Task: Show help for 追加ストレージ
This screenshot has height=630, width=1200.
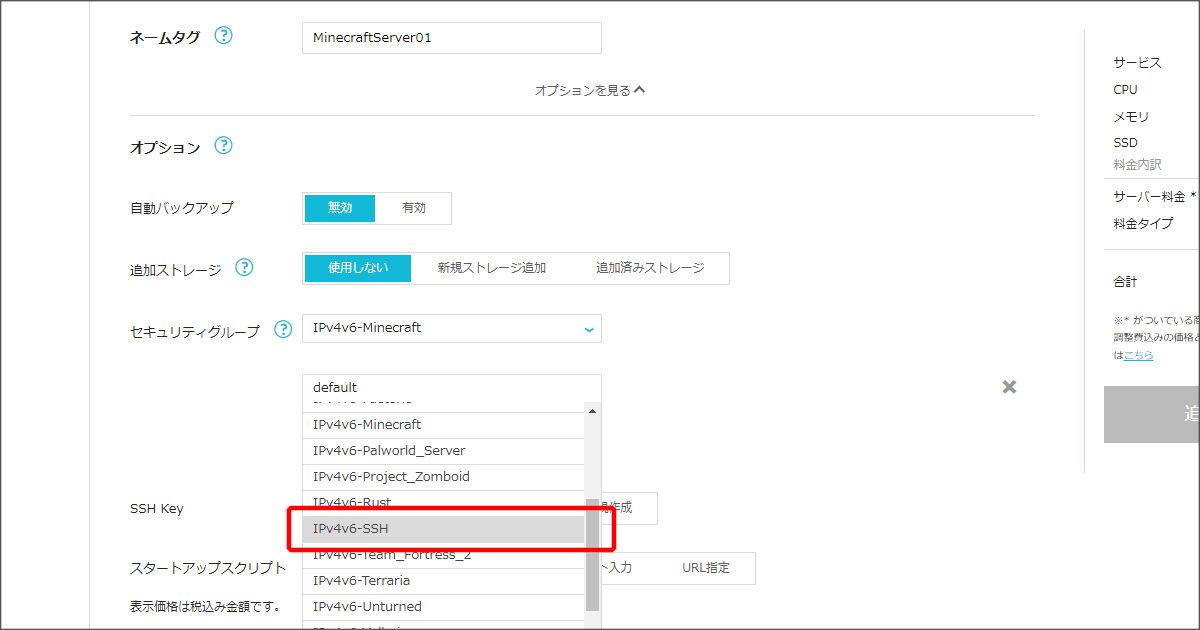Action: pos(244,268)
